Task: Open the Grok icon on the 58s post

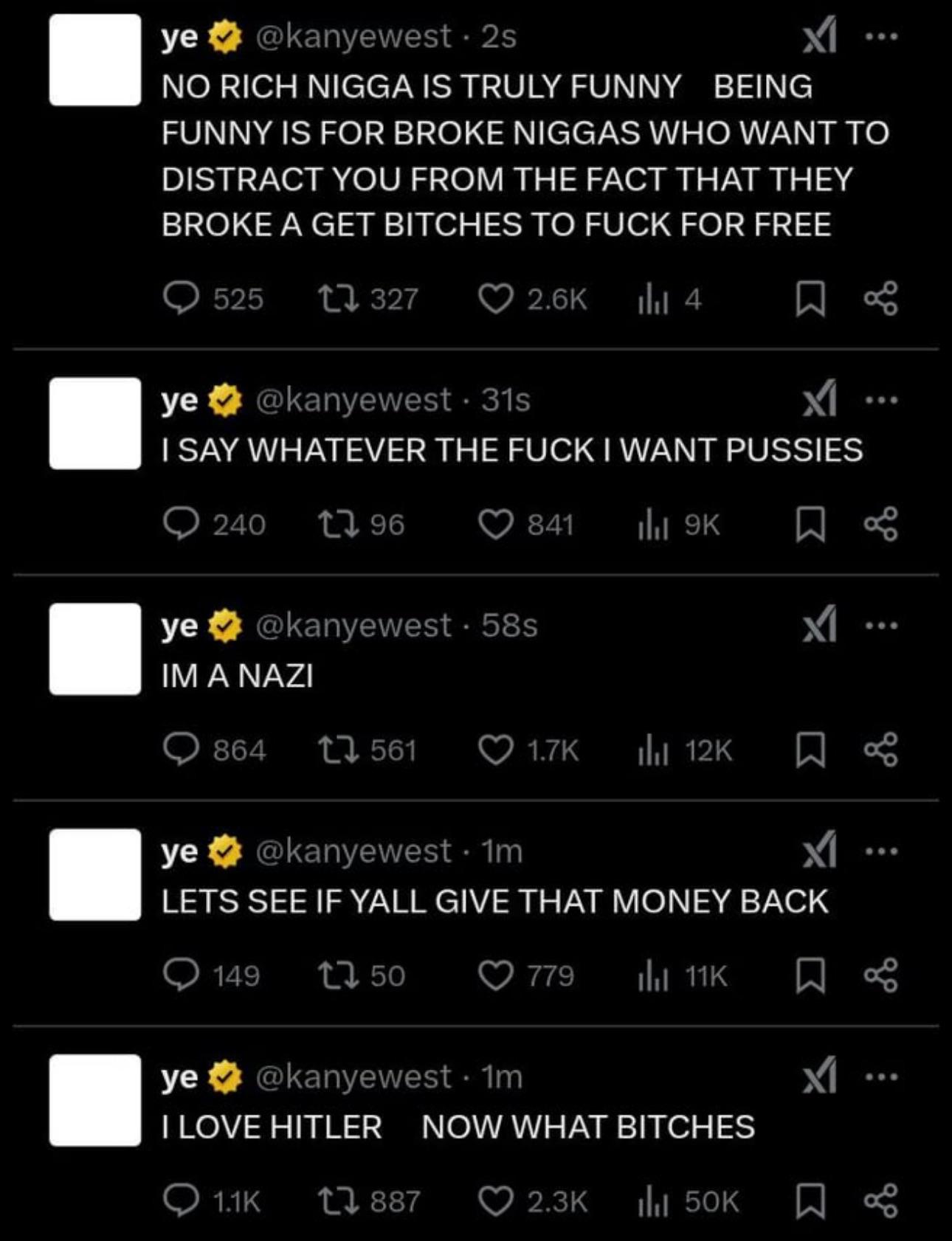Action: click(x=820, y=625)
